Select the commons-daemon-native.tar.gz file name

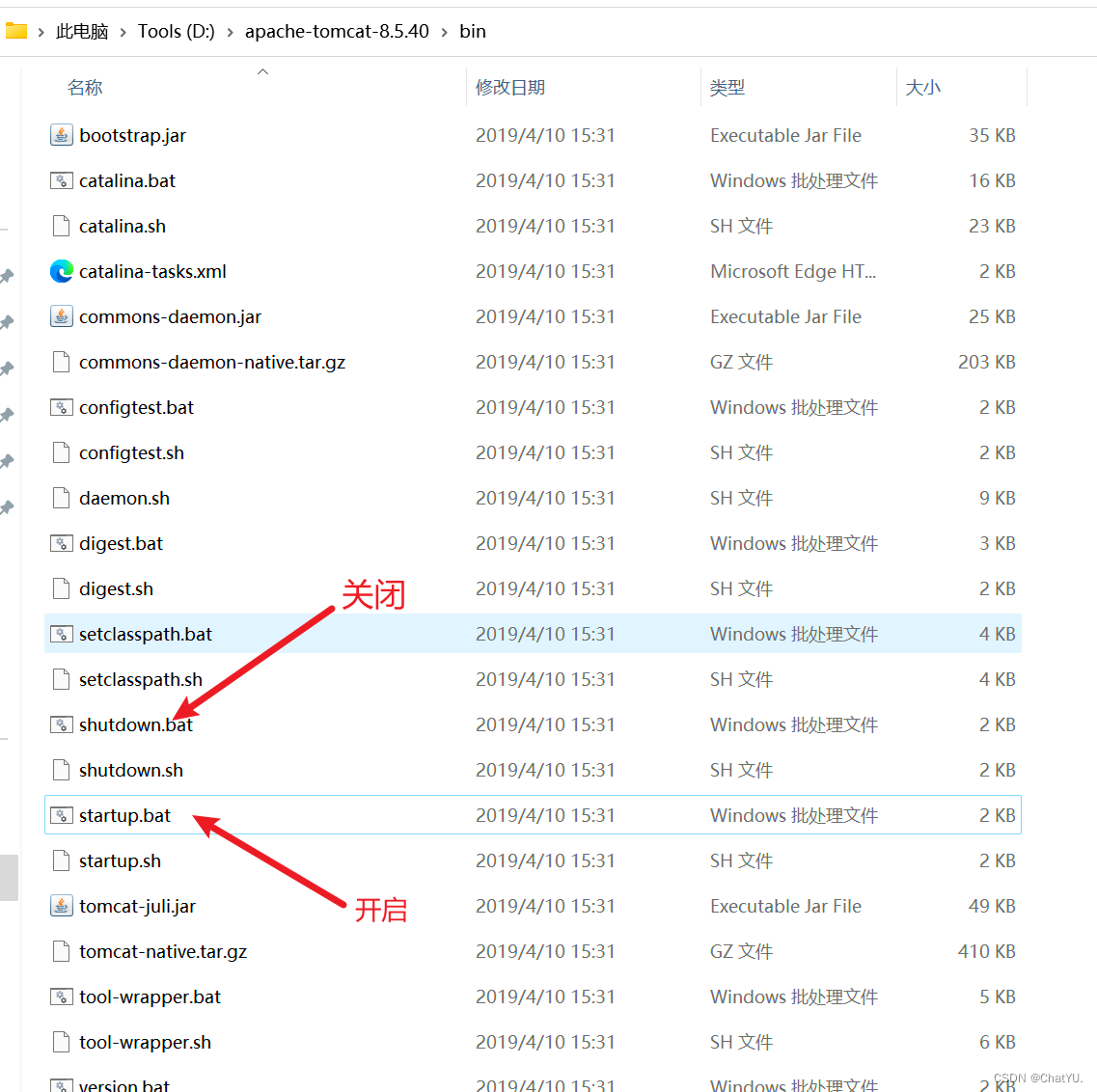(x=212, y=362)
